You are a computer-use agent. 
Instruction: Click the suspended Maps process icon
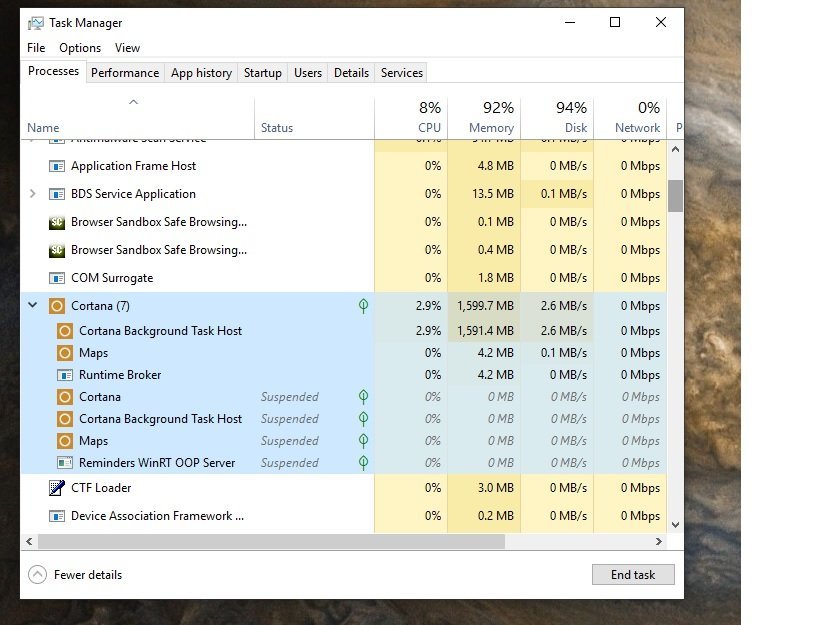pos(65,441)
